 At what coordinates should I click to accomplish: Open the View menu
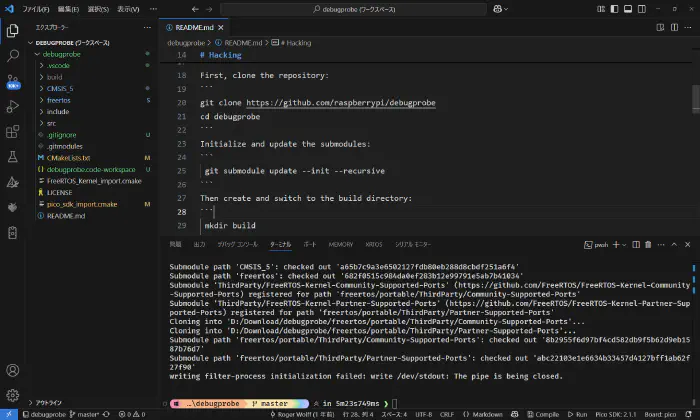tap(128, 9)
